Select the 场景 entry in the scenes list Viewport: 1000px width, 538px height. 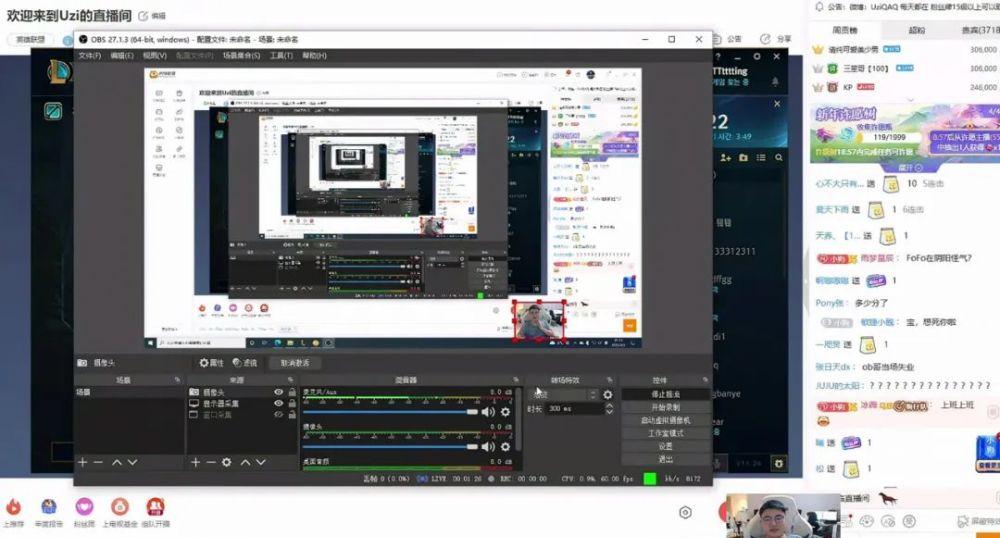click(x=129, y=392)
